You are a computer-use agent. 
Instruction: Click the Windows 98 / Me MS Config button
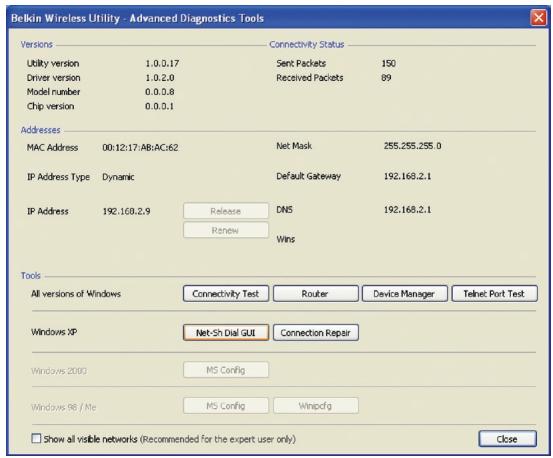click(226, 405)
